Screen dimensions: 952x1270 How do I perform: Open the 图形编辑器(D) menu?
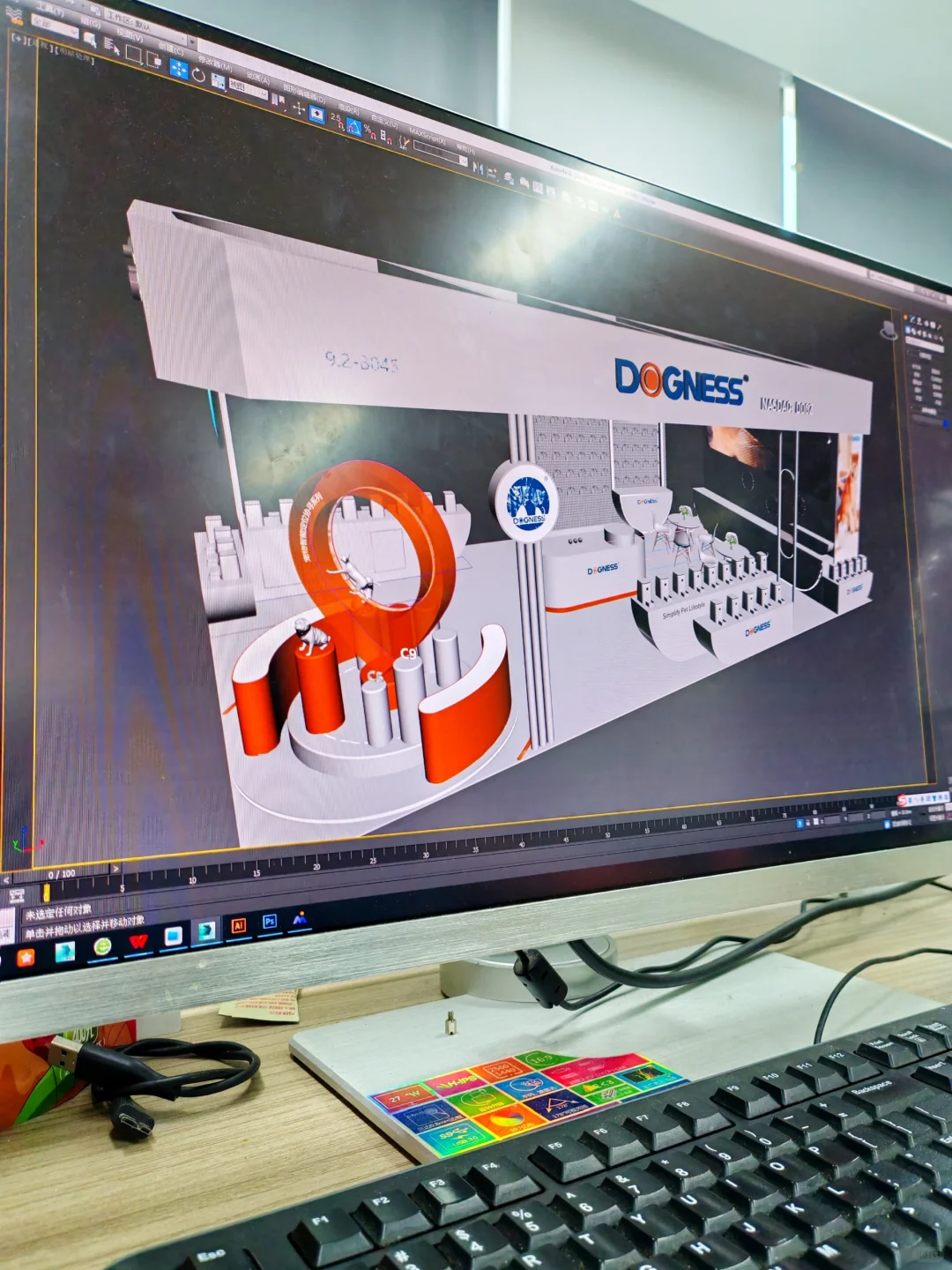[x=304, y=93]
